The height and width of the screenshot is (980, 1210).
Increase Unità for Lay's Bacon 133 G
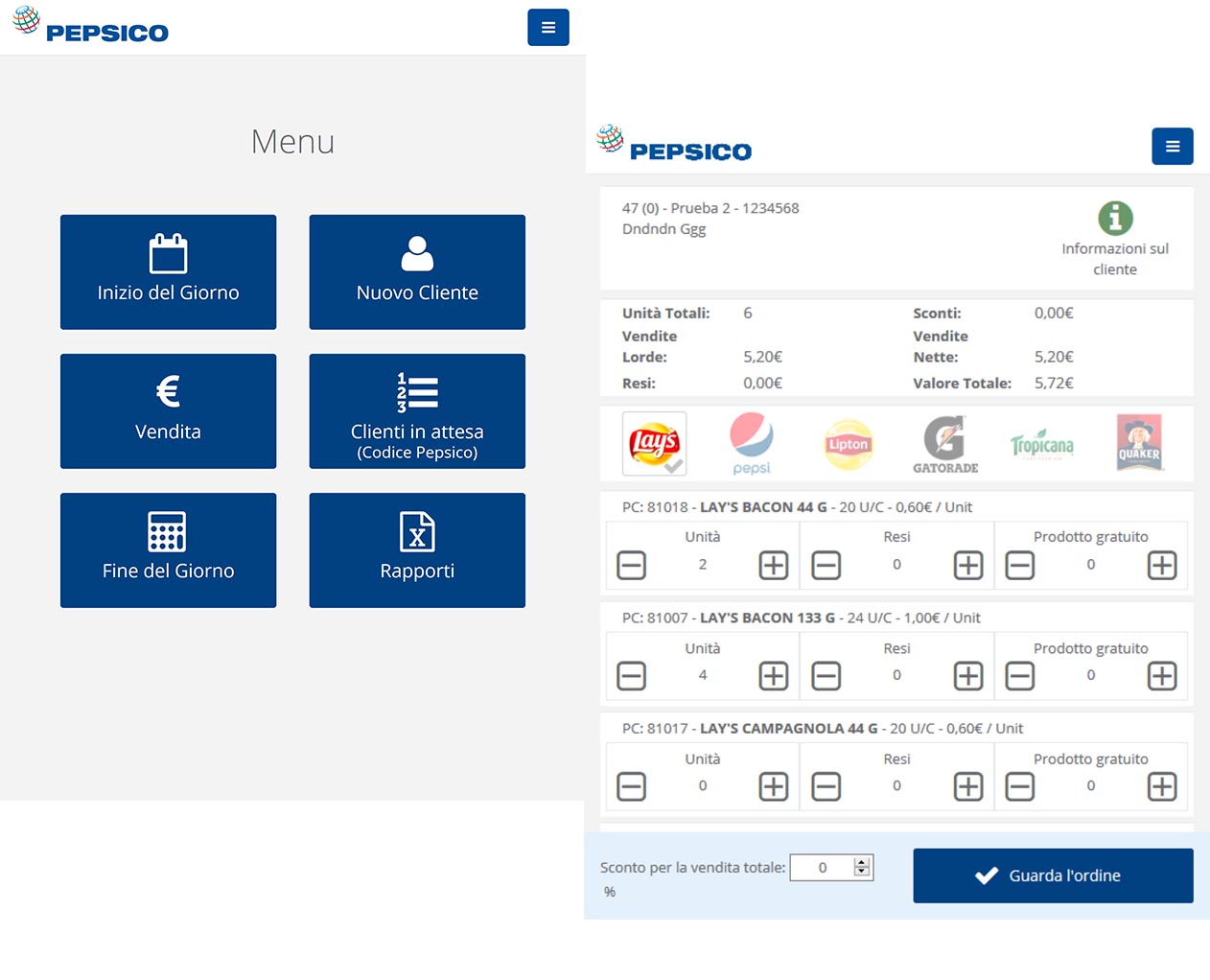pyautogui.click(x=774, y=676)
